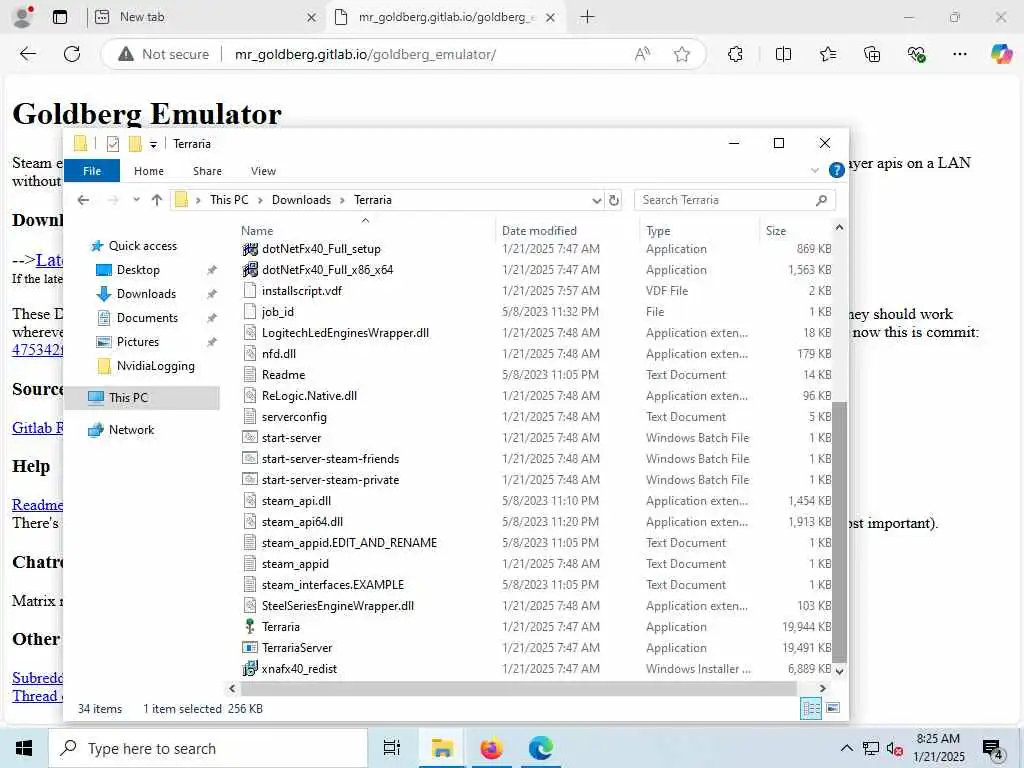1024x768 pixels.
Task: Click Properties icon in quick access toolbar
Action: coord(113,144)
